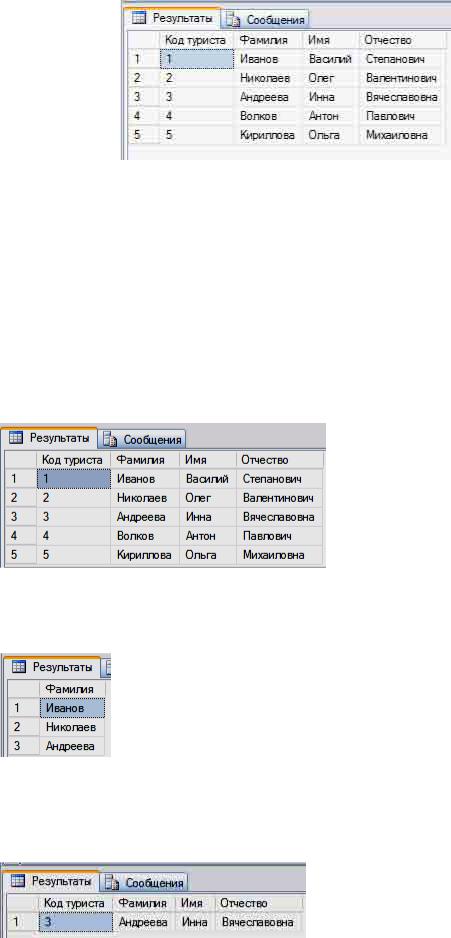Screen dimensions: 451x938
Task: Switch to Сообщения tab above the topmost grid
Action: 266,19
